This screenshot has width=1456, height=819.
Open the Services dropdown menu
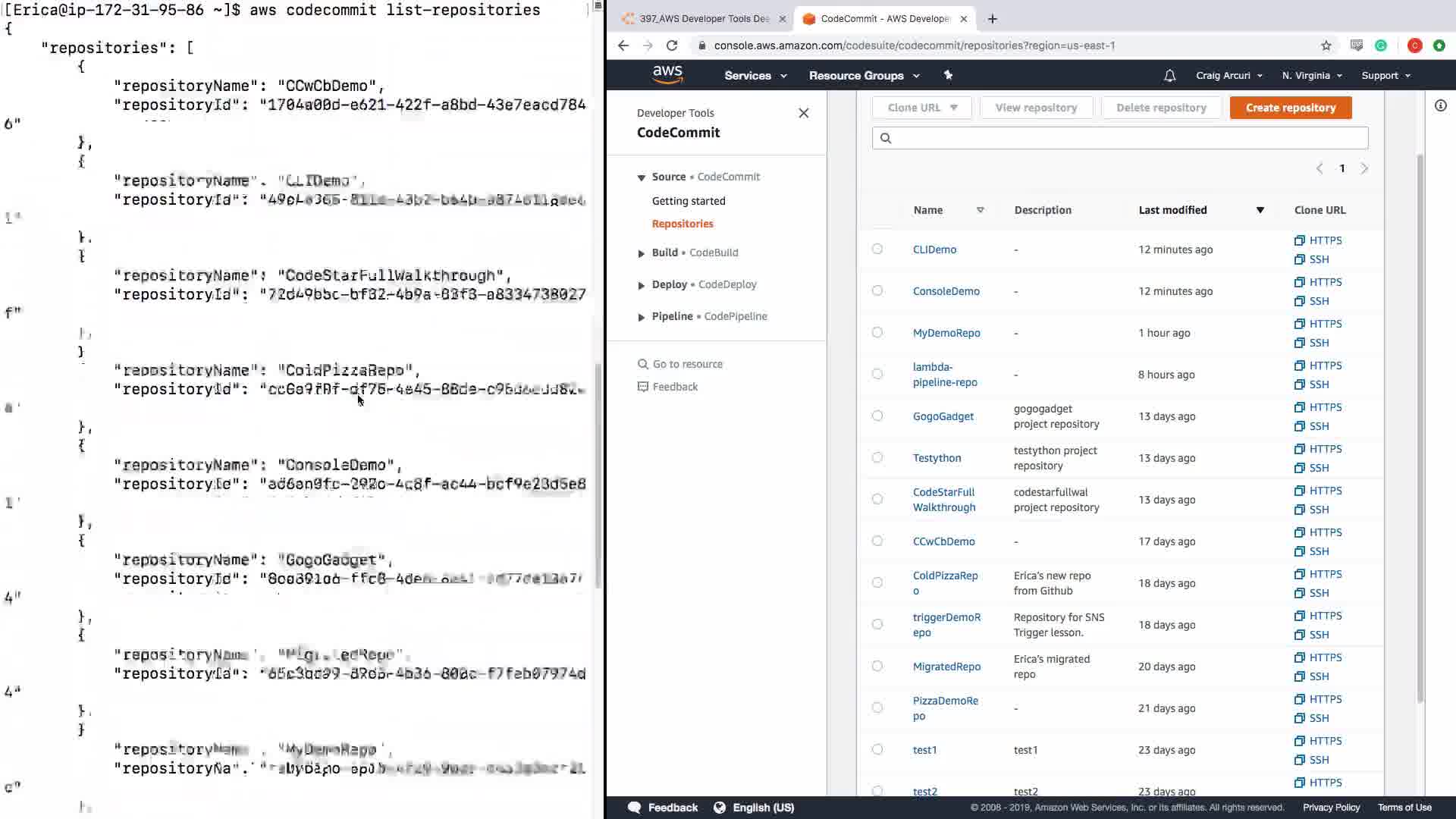(755, 75)
